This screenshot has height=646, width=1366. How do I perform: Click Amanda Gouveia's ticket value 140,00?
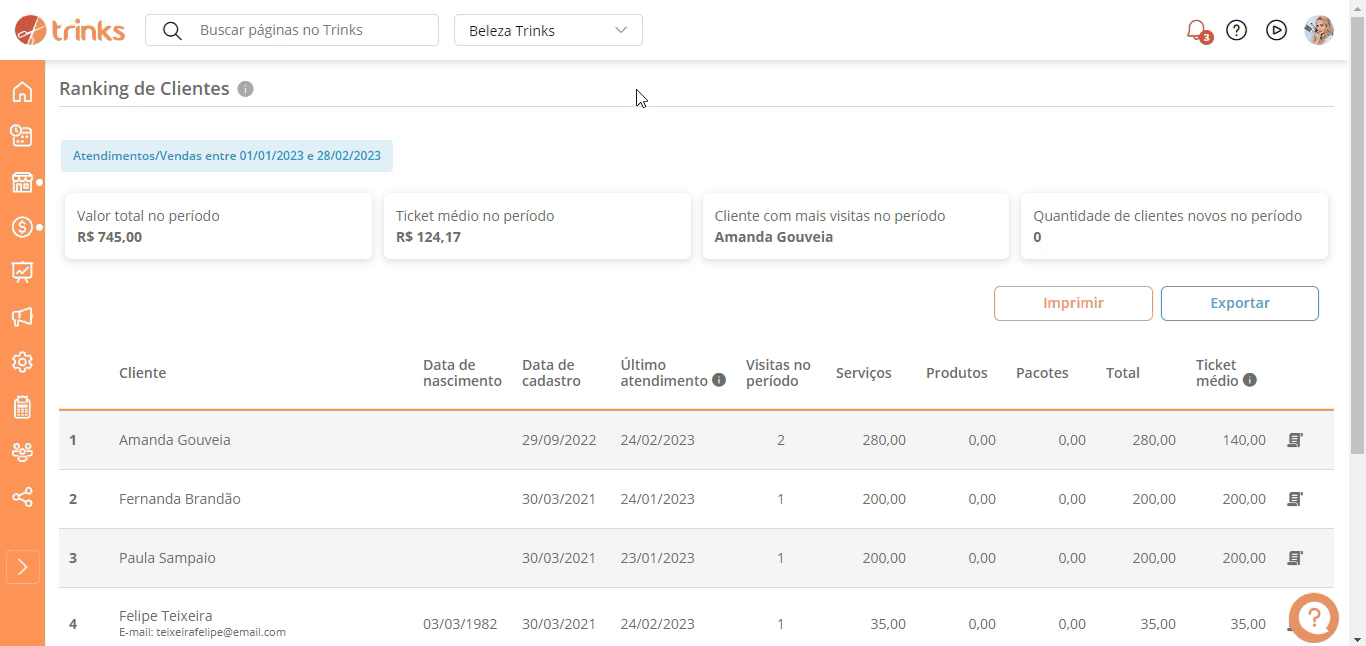click(x=1244, y=440)
